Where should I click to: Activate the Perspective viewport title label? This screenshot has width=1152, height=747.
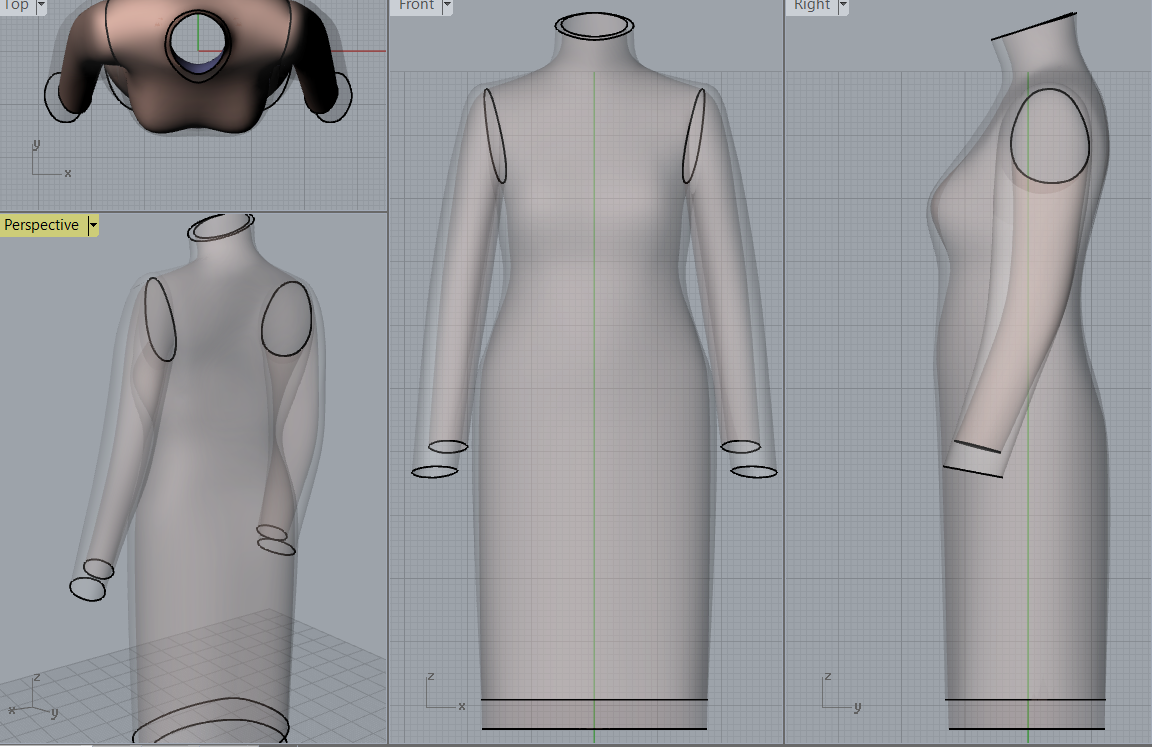coord(42,225)
